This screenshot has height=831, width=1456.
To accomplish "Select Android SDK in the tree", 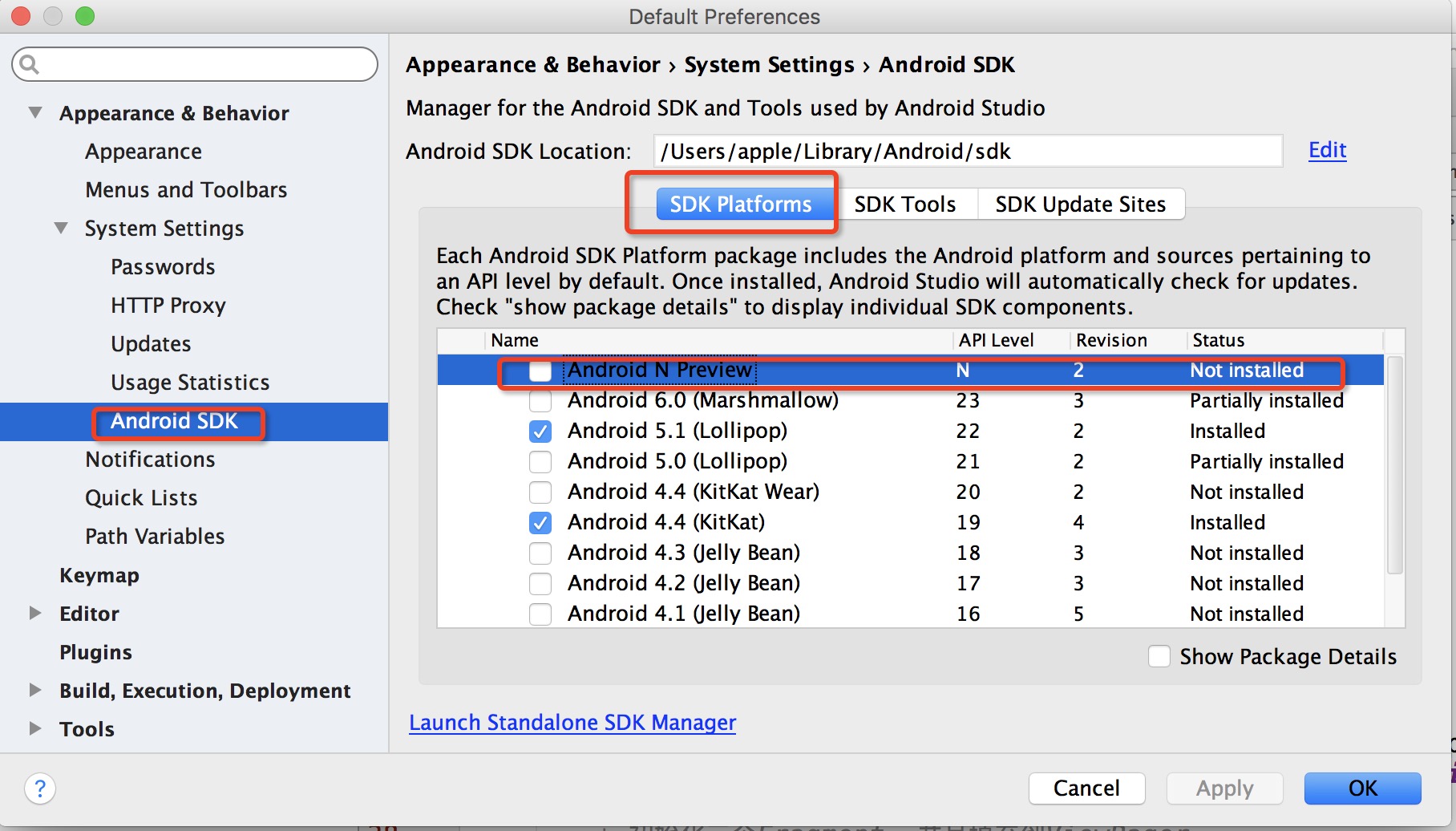I will pos(174,421).
